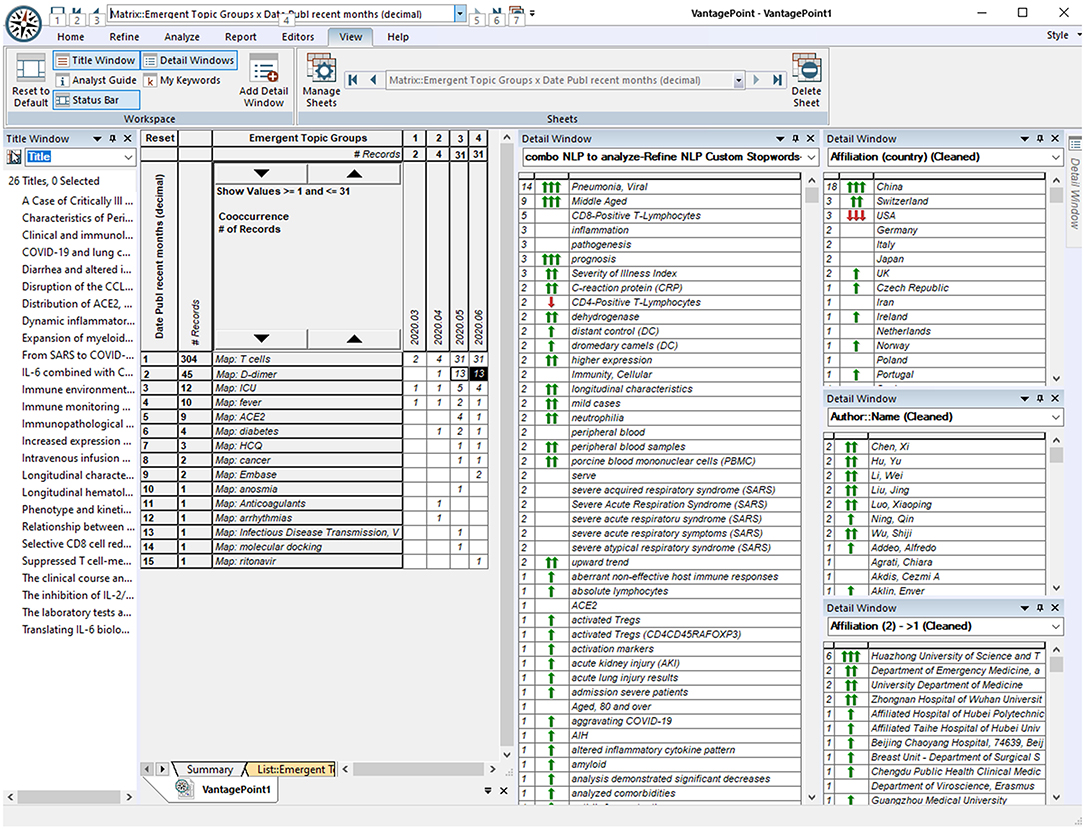This screenshot has width=1084, height=829.
Task: Open Title Window options menu arrow
Action: (97, 138)
